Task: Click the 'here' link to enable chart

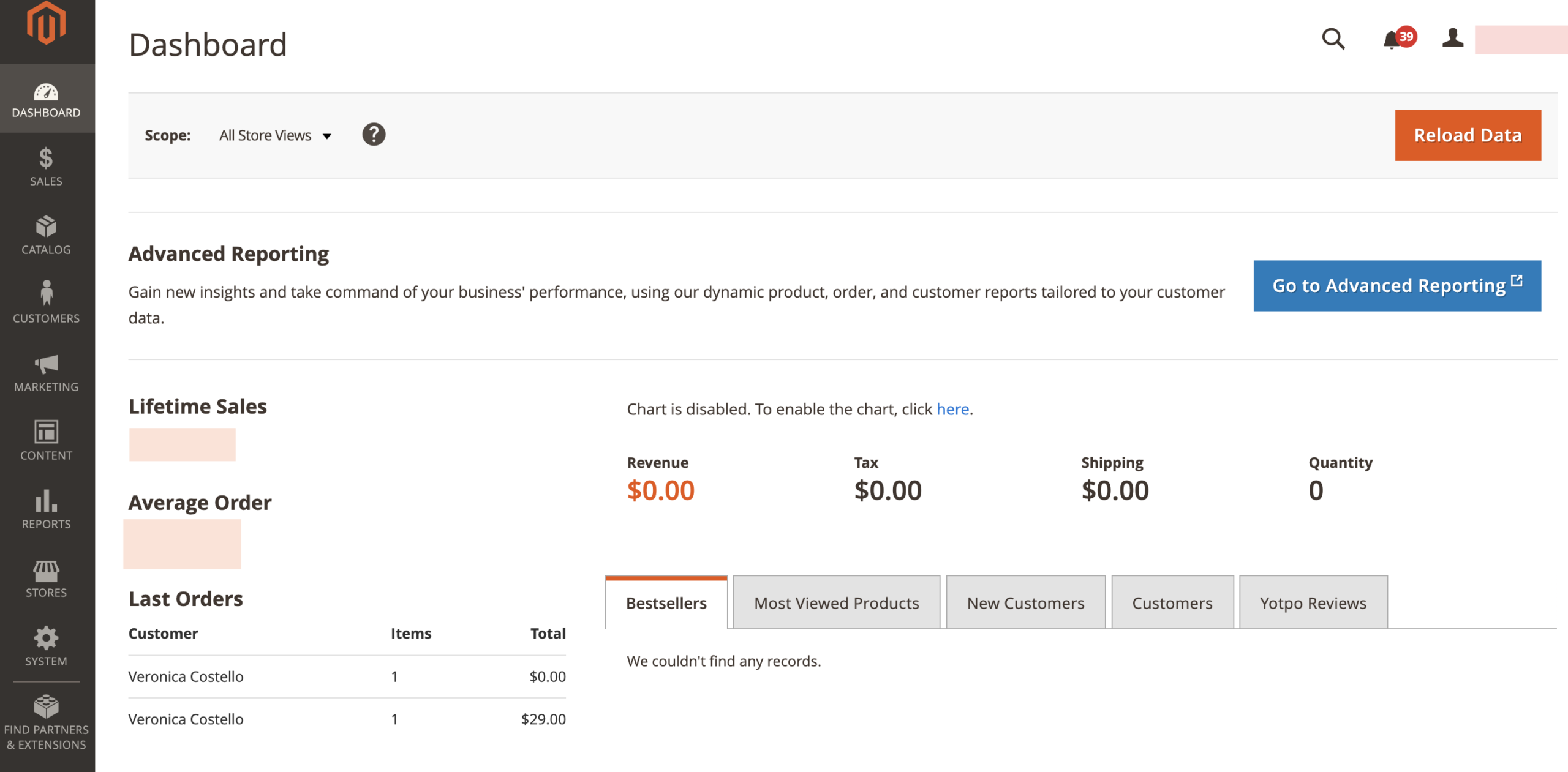Action: pos(952,409)
